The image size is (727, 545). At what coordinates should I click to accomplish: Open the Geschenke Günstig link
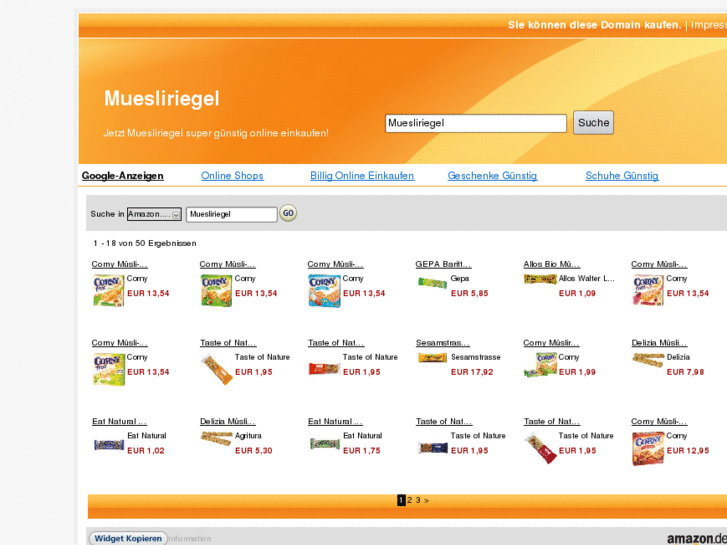pyautogui.click(x=492, y=175)
